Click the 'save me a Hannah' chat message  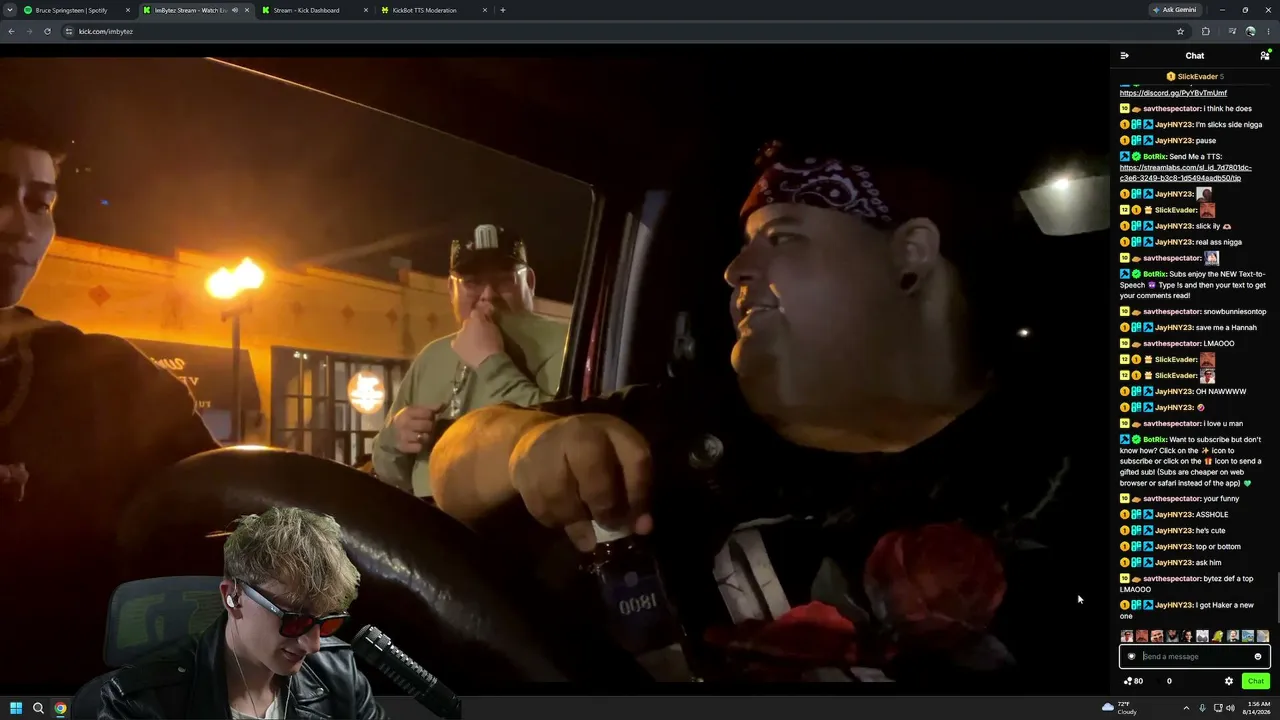click(1226, 327)
